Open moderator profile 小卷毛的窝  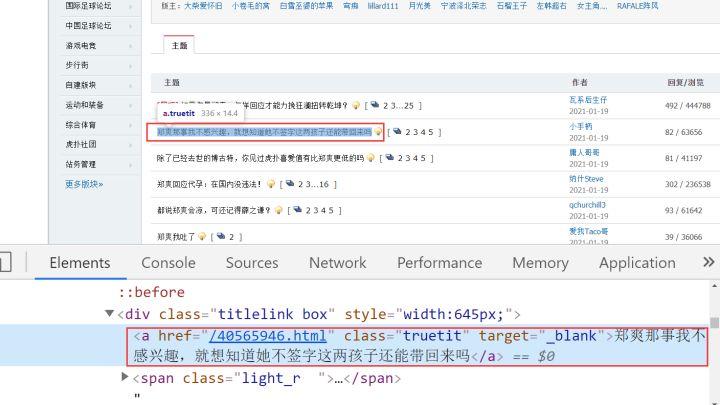tap(250, 6)
